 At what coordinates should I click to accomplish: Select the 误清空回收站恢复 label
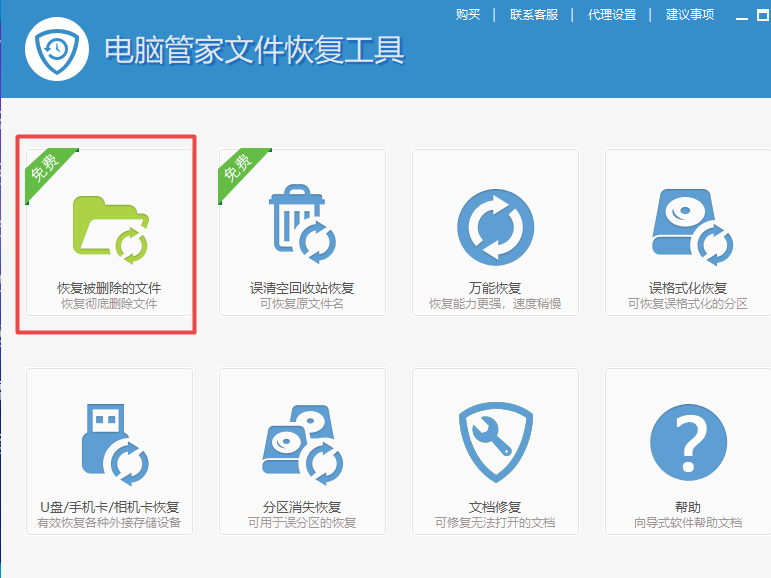click(302, 288)
